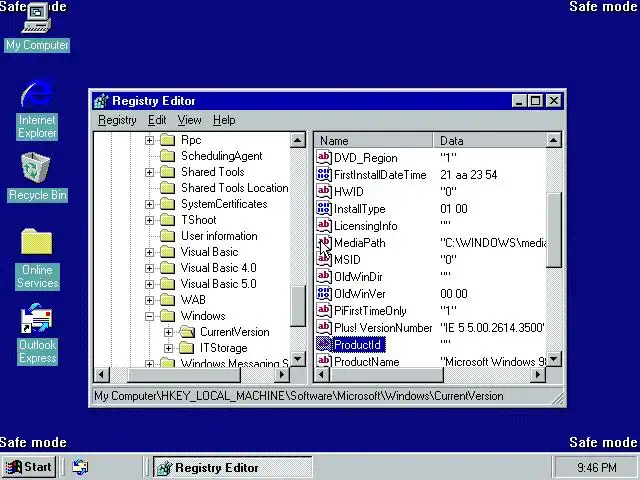Viewport: 640px width, 480px height.
Task: Click the open CurrentVersion folder icon
Action: [187, 332]
